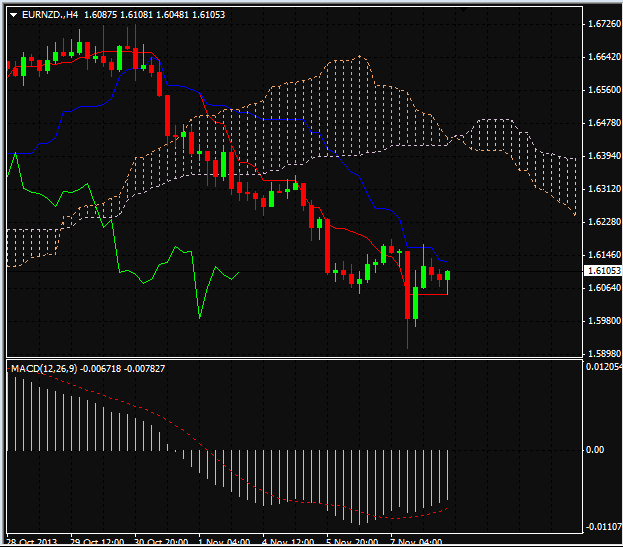Select the 1.60640 price scale label

(x=604, y=288)
